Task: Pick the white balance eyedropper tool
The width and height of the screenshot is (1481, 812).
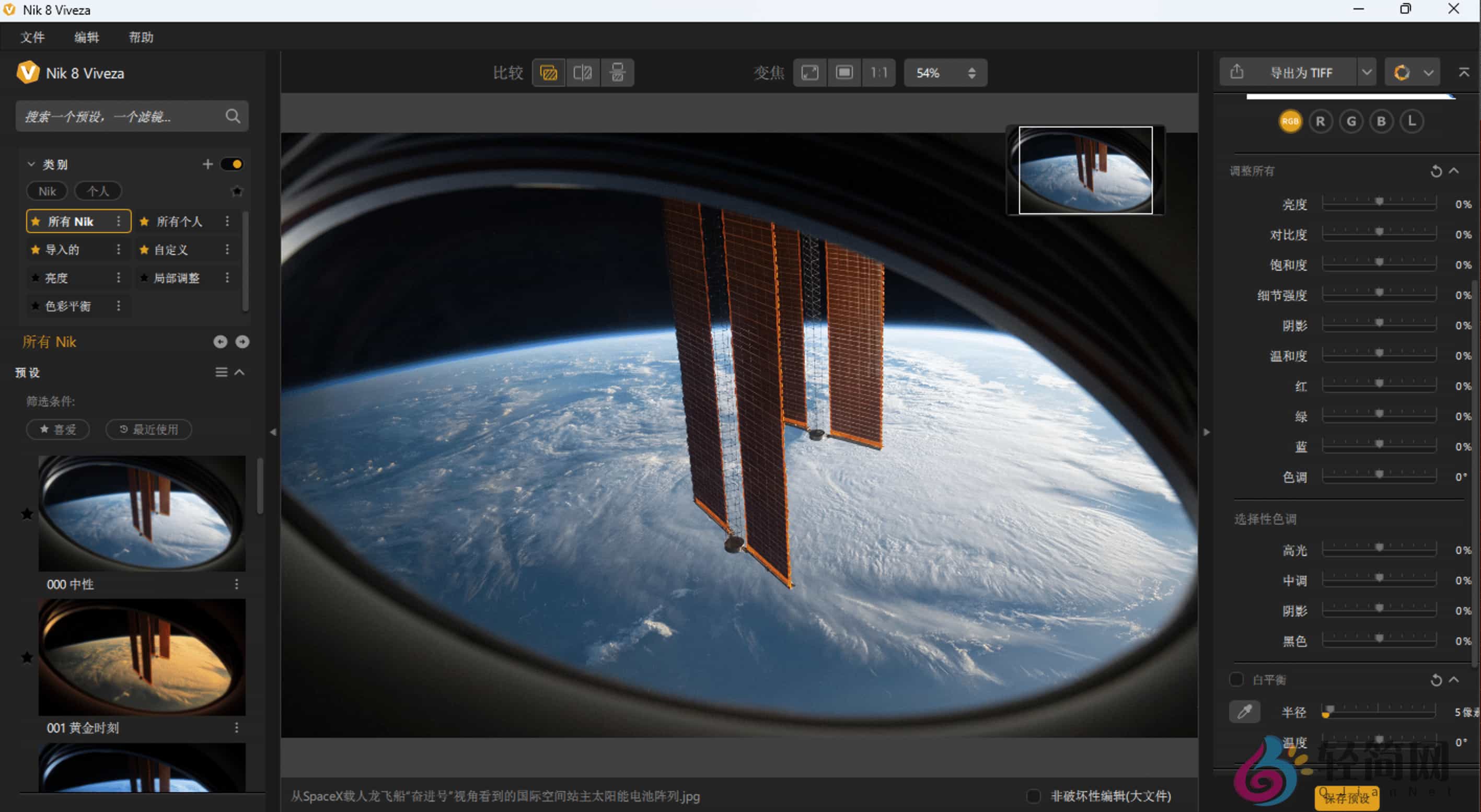Action: [x=1244, y=712]
